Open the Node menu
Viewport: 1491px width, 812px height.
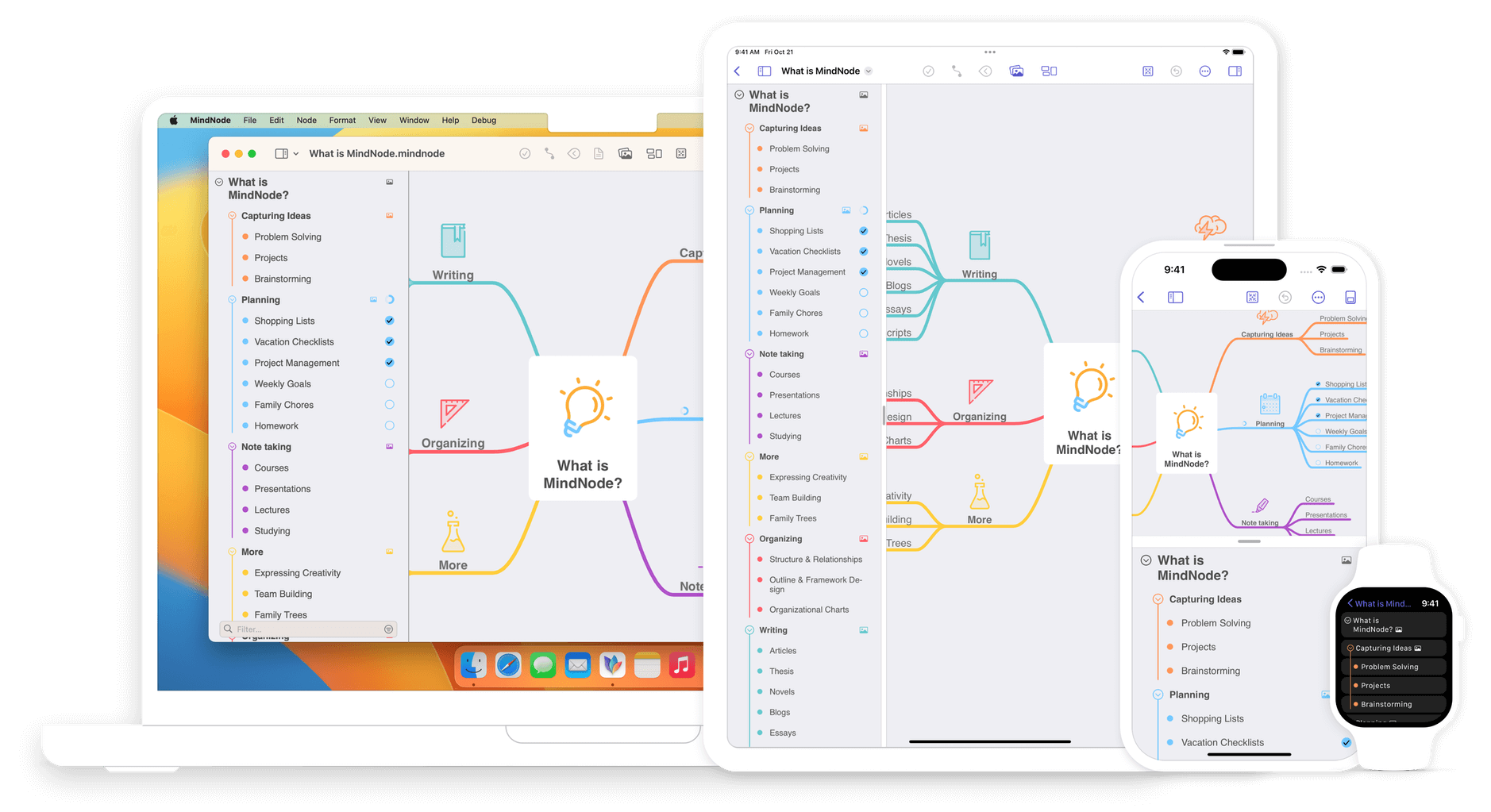point(306,121)
